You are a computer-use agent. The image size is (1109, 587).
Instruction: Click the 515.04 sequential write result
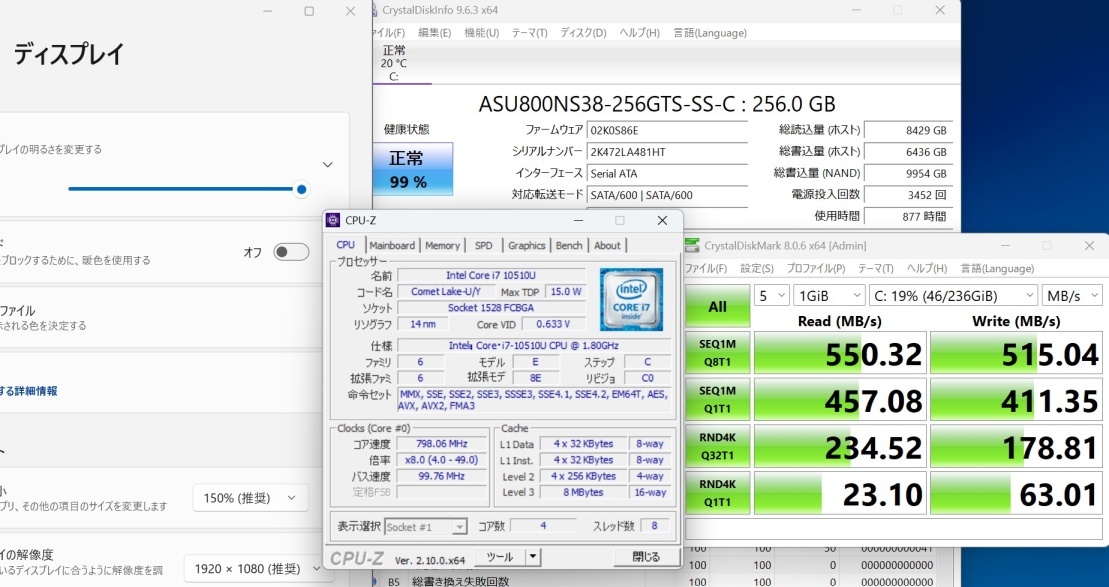[x=1016, y=353]
